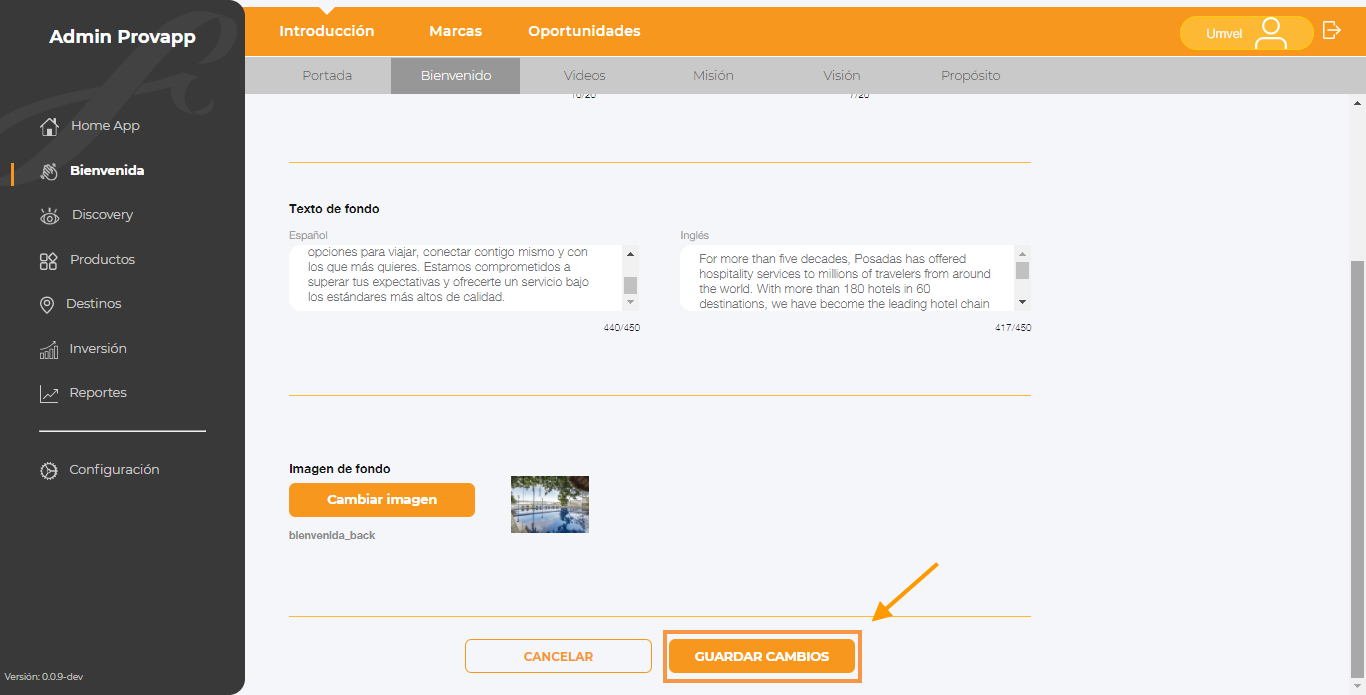Open the Propósito tab
Viewport: 1366px width, 695px height.
[971, 76]
